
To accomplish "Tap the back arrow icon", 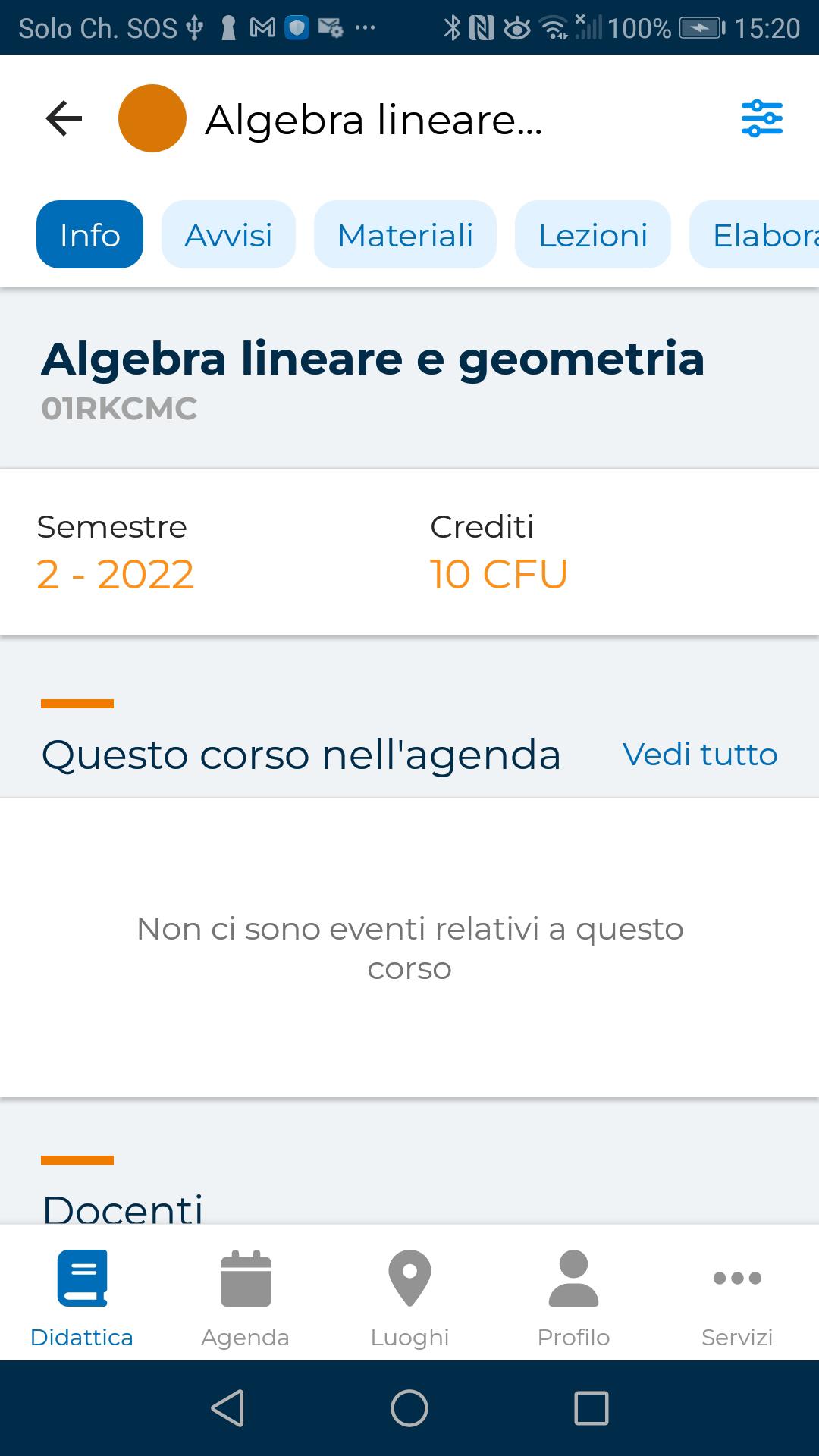I will 64,119.
